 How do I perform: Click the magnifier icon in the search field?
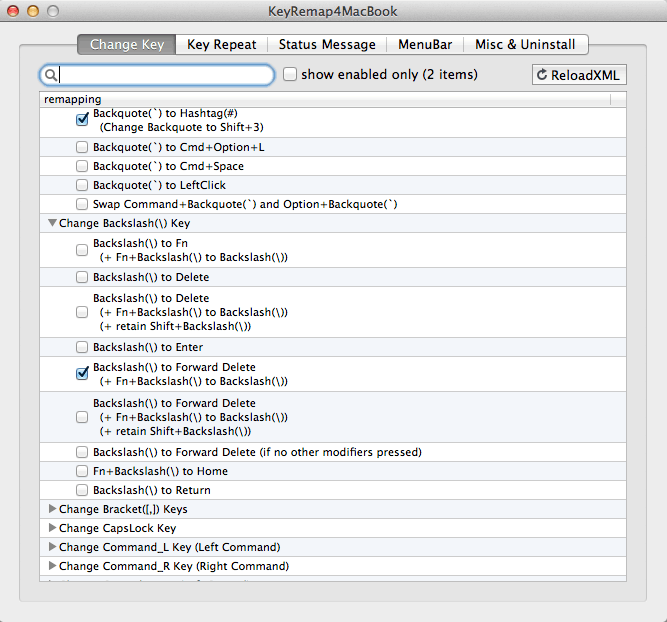click(x=51, y=75)
